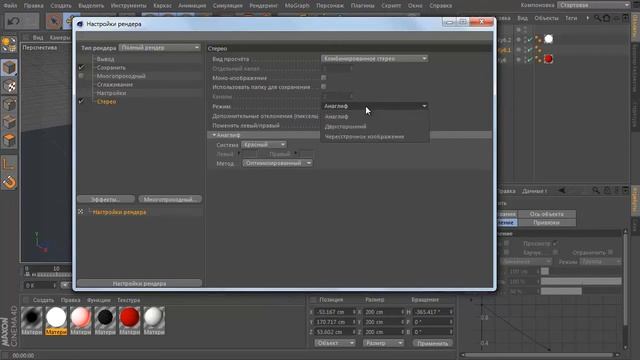Open the Система dropdown set to Красный

click(x=264, y=144)
